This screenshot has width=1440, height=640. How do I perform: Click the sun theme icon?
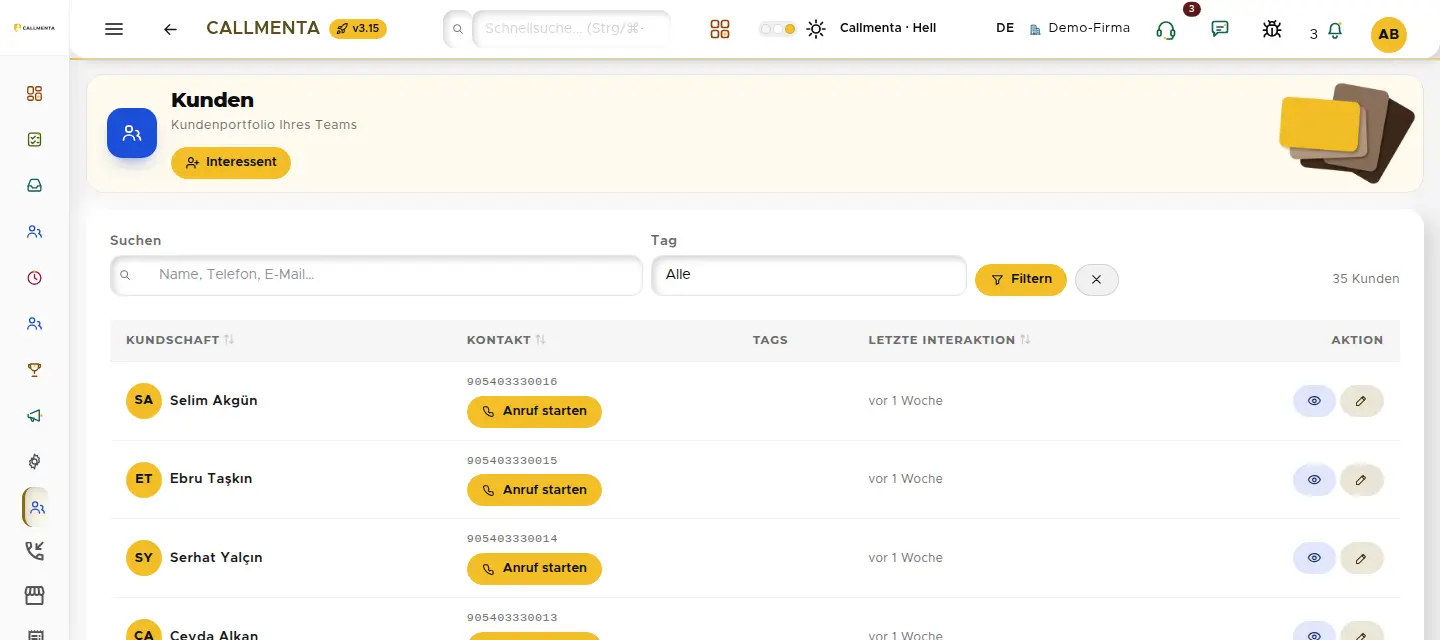(816, 29)
